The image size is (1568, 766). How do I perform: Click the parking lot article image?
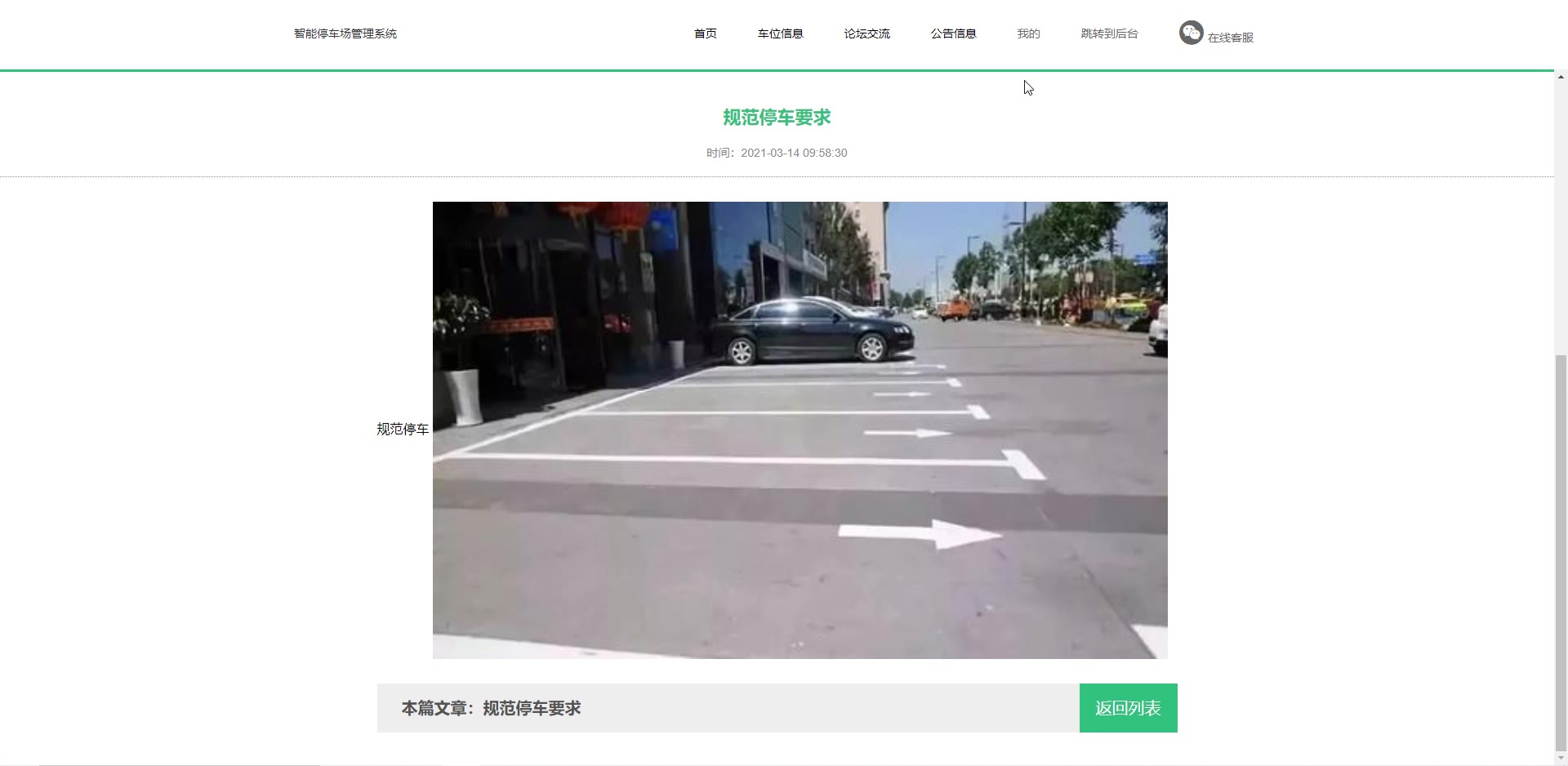pos(800,430)
